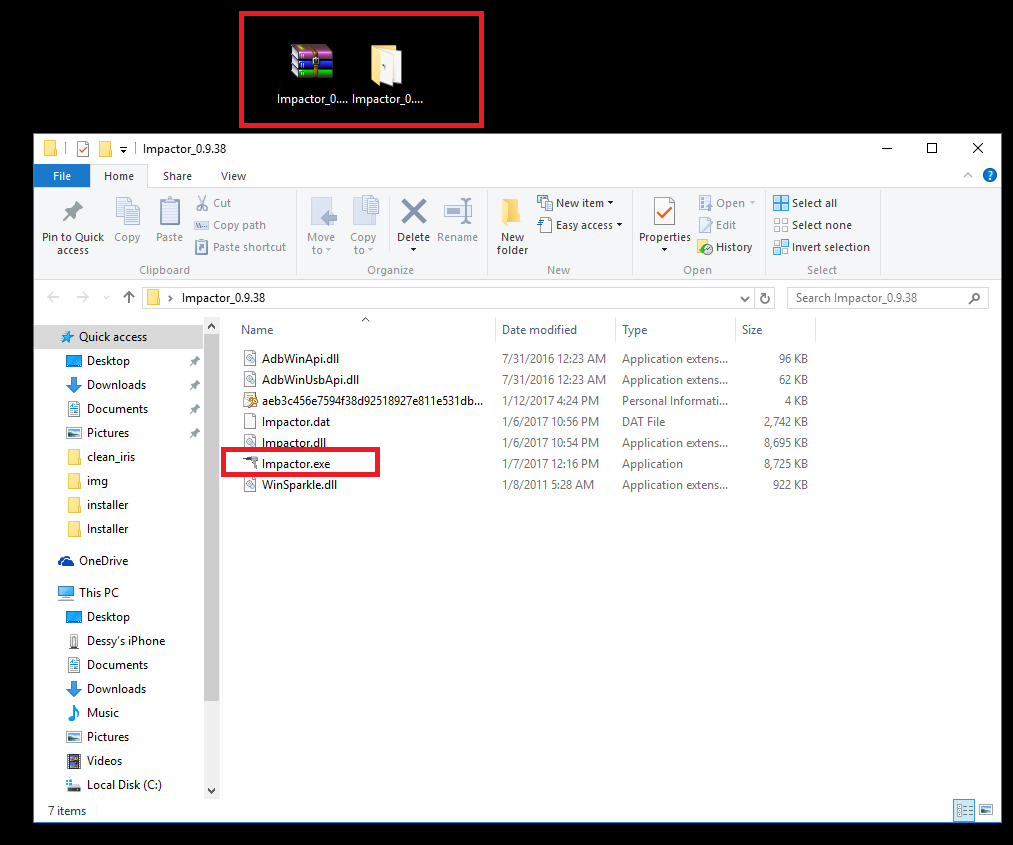Switch to the Share ribbon tab
1013x845 pixels.
click(177, 176)
